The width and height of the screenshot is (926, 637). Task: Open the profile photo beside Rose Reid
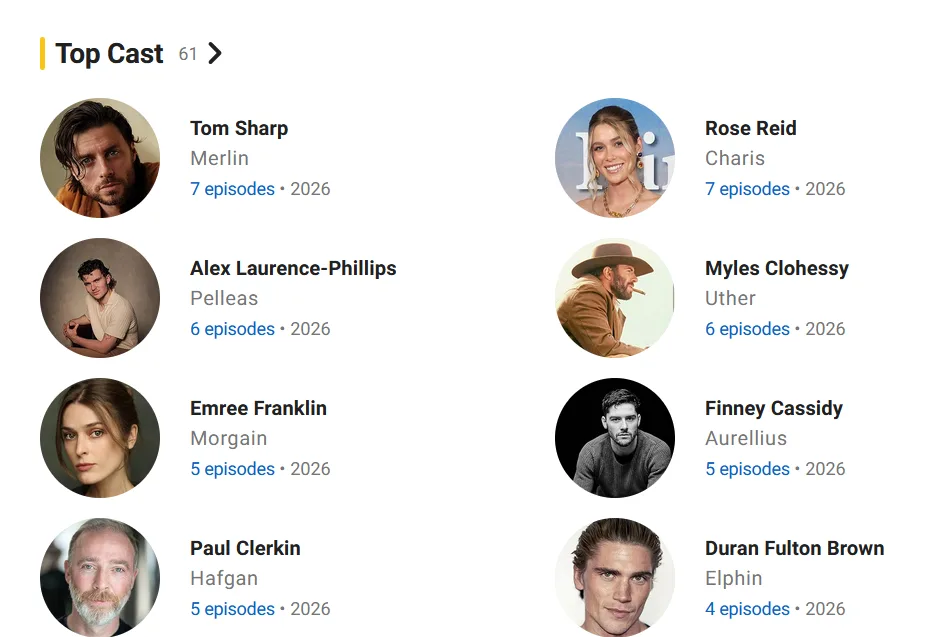coord(615,158)
